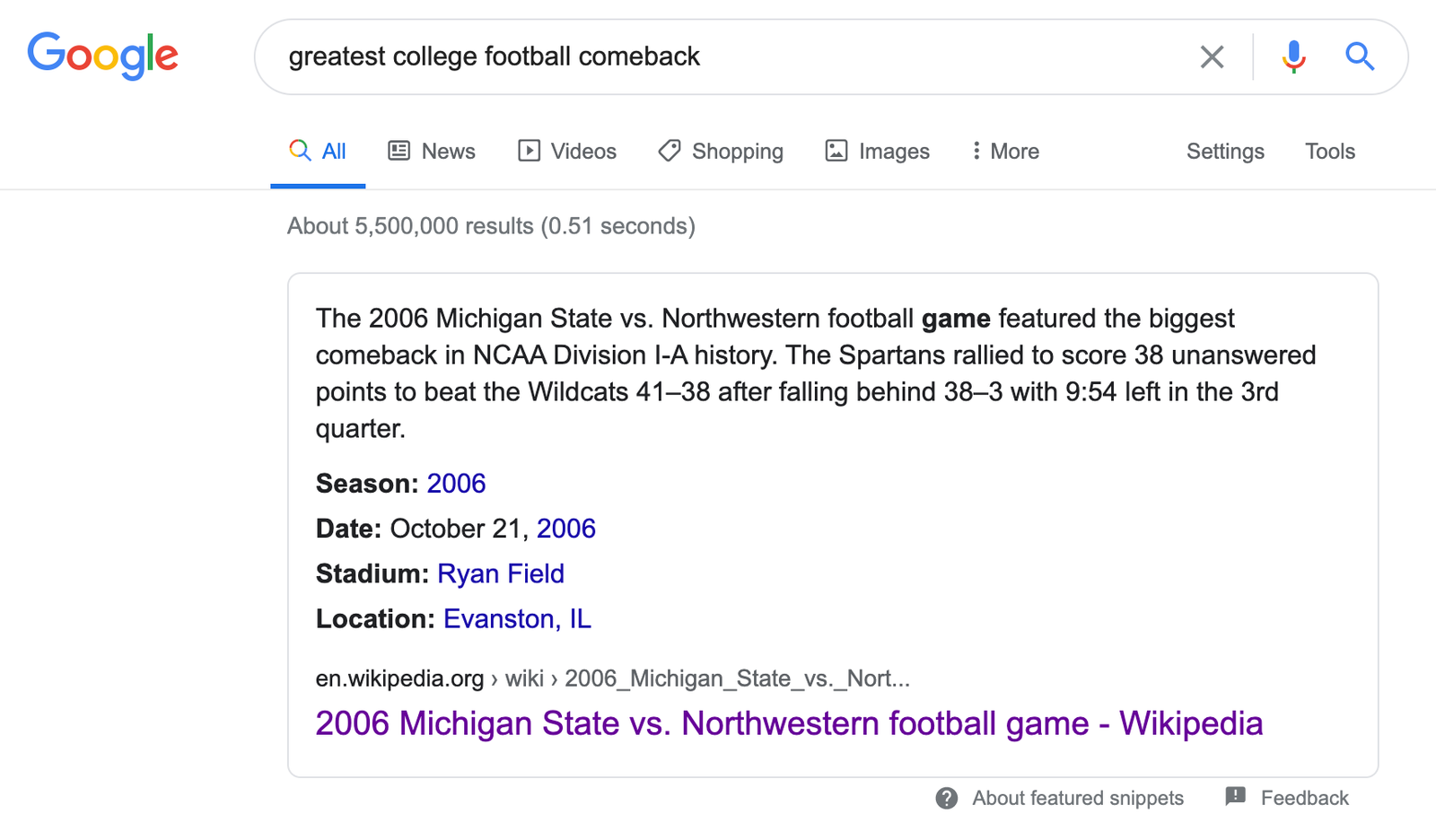Click in the search query text field
This screenshot has width=1436, height=840.
[x=718, y=57]
